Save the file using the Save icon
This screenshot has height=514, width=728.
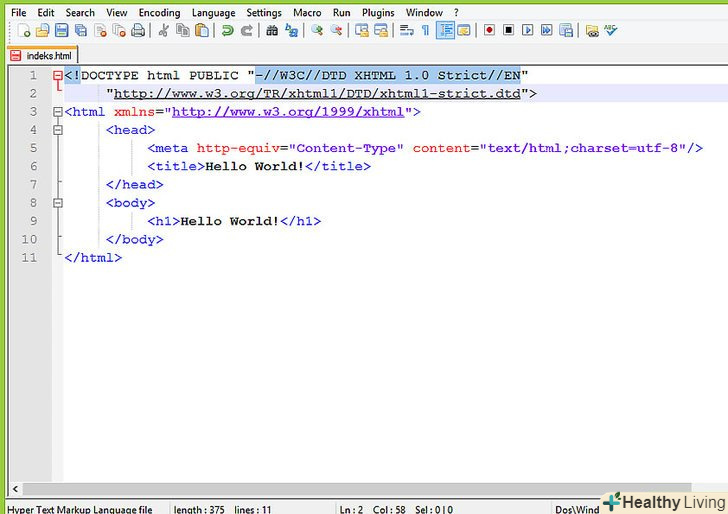coord(62,31)
